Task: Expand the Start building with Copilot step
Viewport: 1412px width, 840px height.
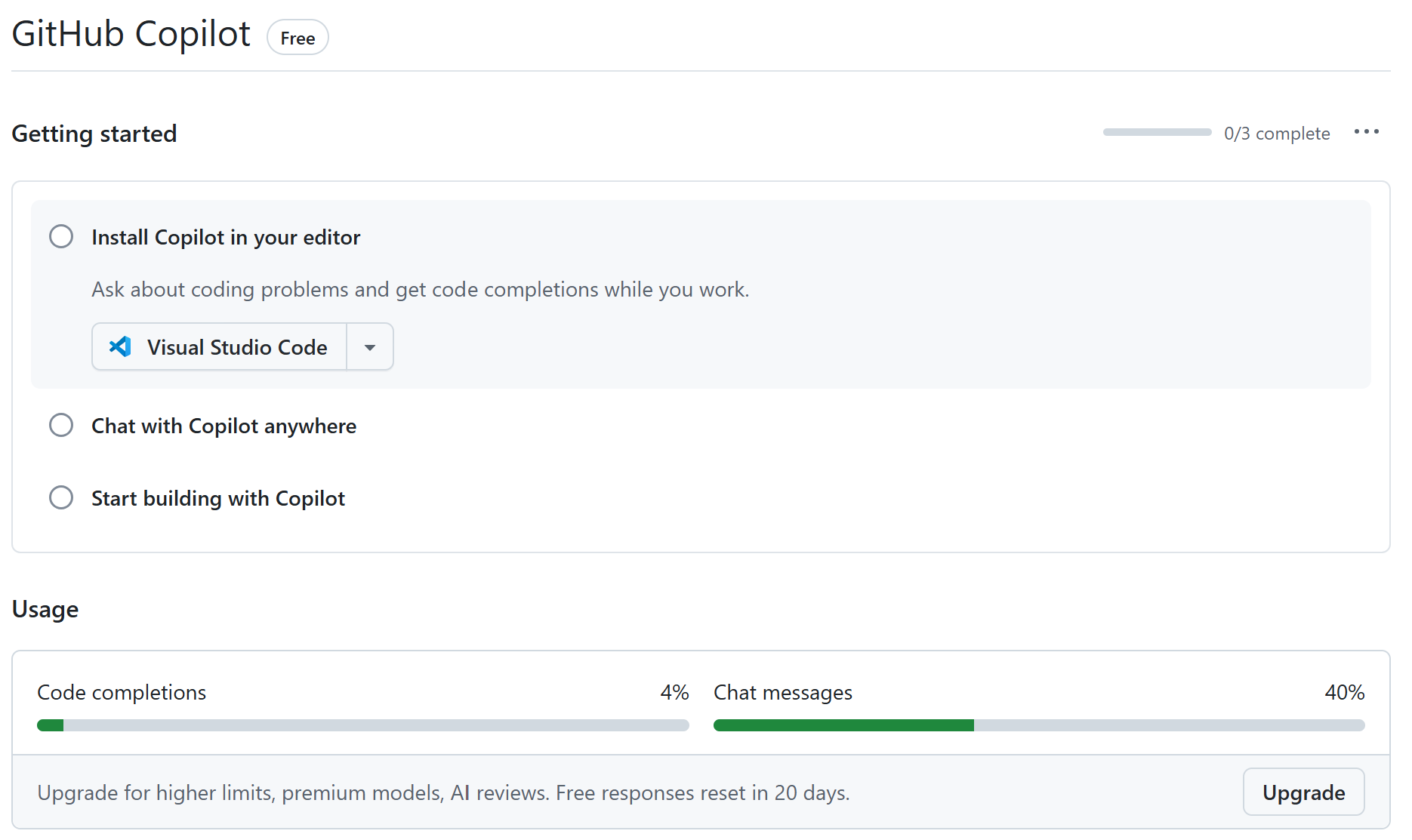Action: (217, 499)
